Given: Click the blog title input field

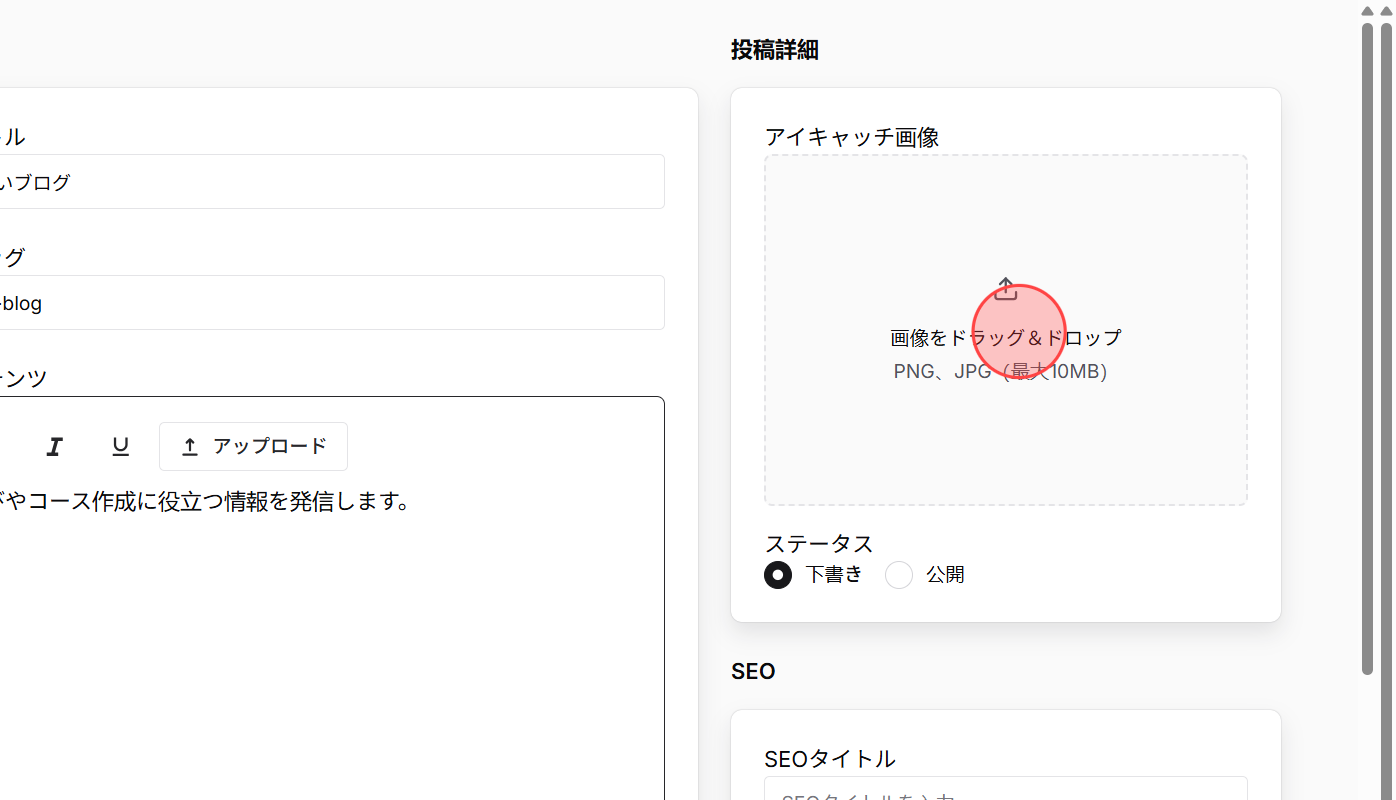Looking at the screenshot, I should click(x=330, y=182).
